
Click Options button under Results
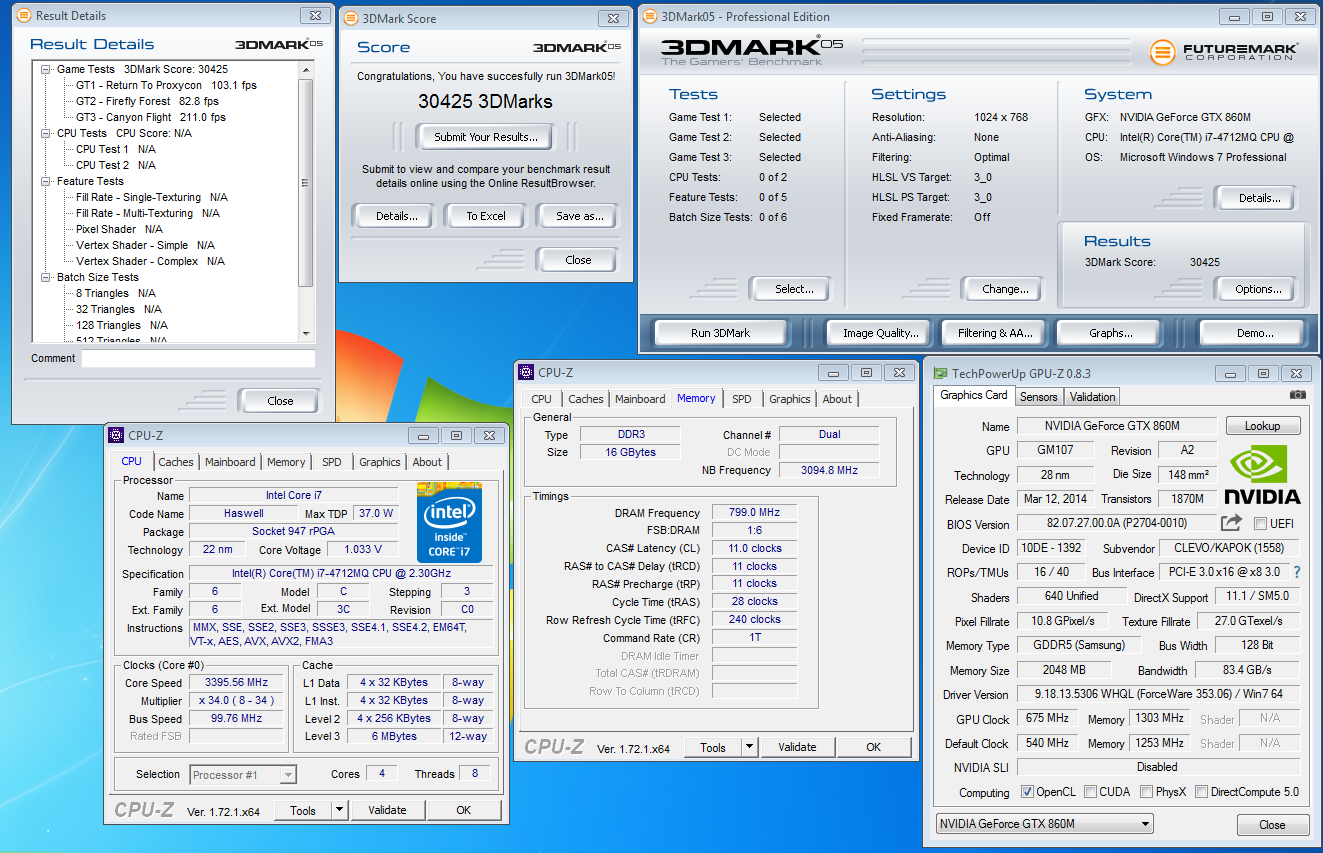click(1258, 289)
